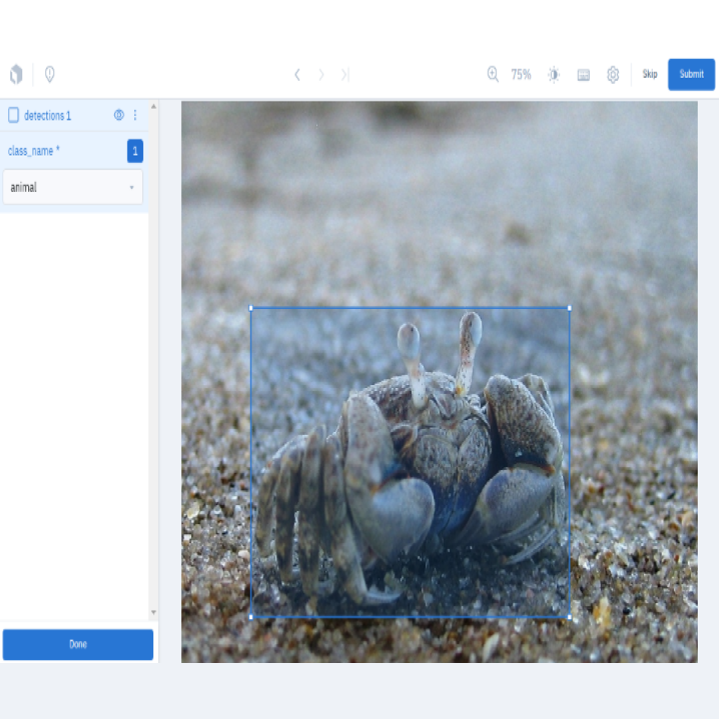Open the animal class dropdown
The height and width of the screenshot is (719, 719).
coord(73,187)
